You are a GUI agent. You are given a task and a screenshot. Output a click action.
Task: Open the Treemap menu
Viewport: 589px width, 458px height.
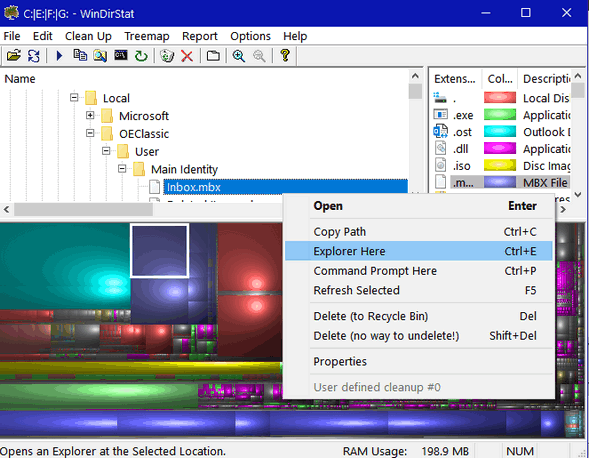click(x=147, y=36)
